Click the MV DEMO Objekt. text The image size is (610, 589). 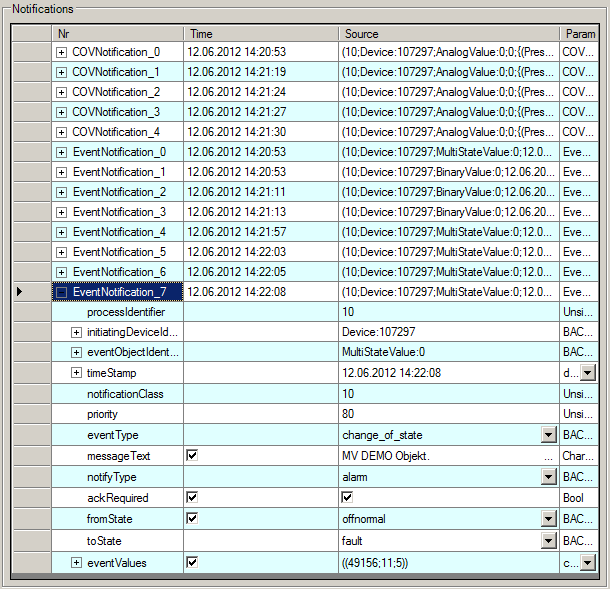point(386,456)
